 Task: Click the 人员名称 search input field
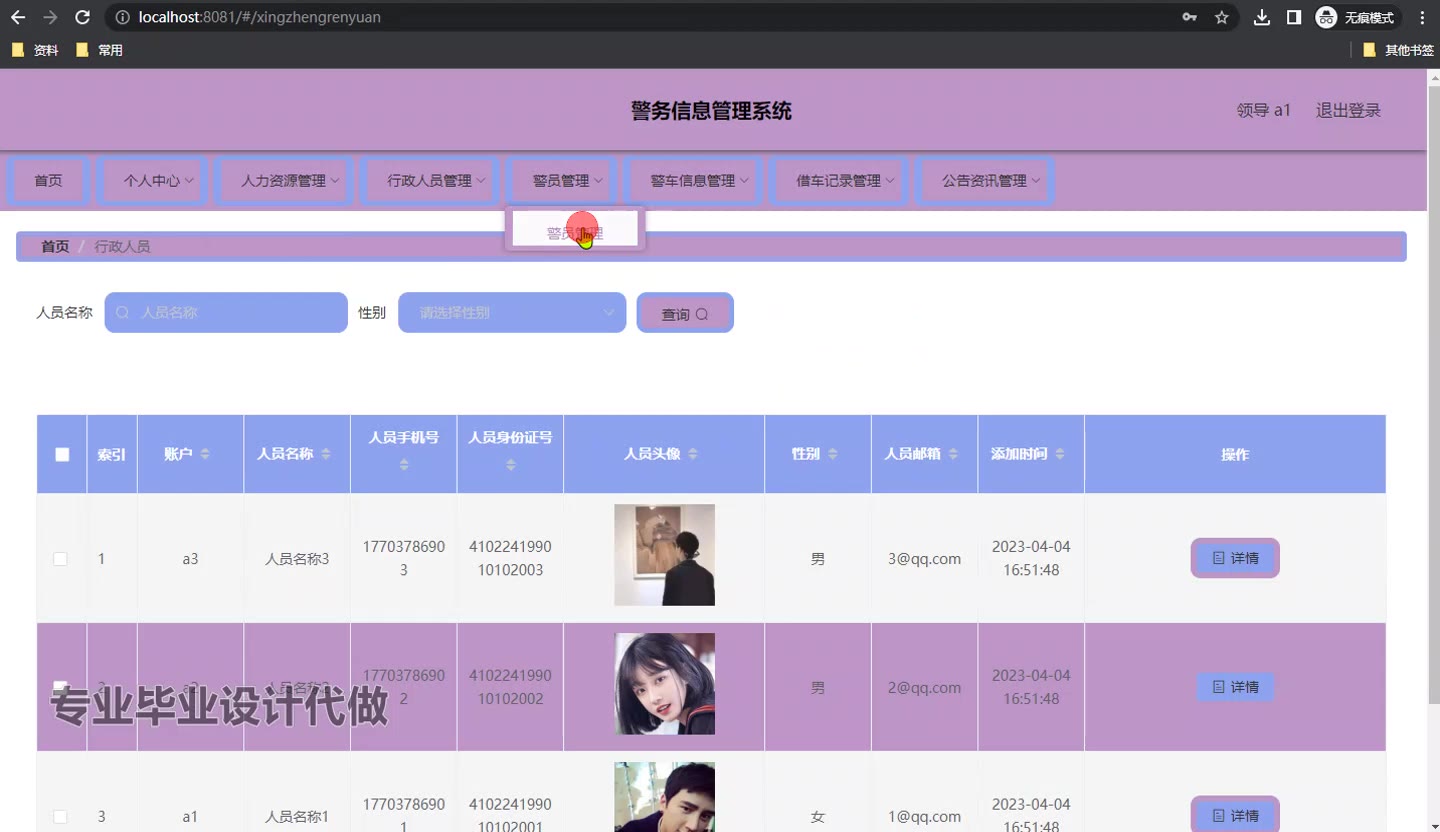point(226,313)
